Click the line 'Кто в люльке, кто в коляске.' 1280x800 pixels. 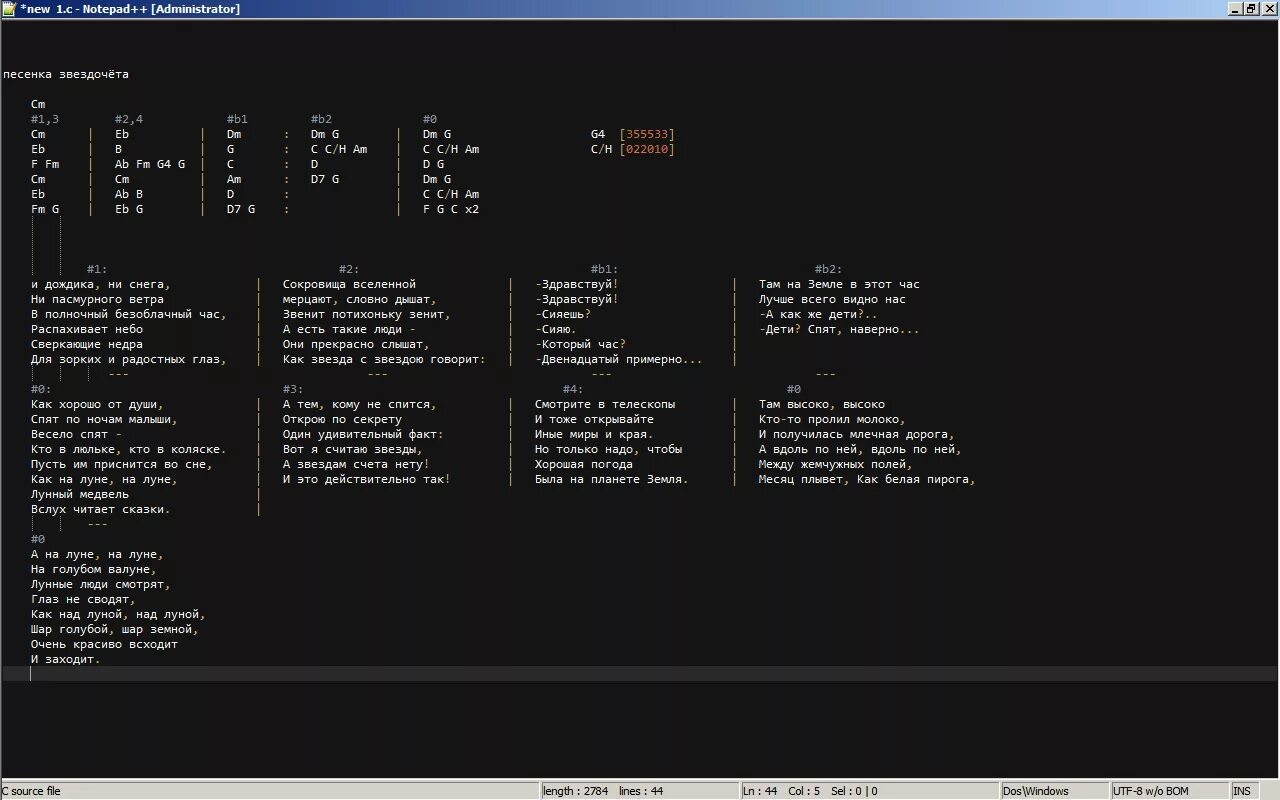click(x=129, y=449)
